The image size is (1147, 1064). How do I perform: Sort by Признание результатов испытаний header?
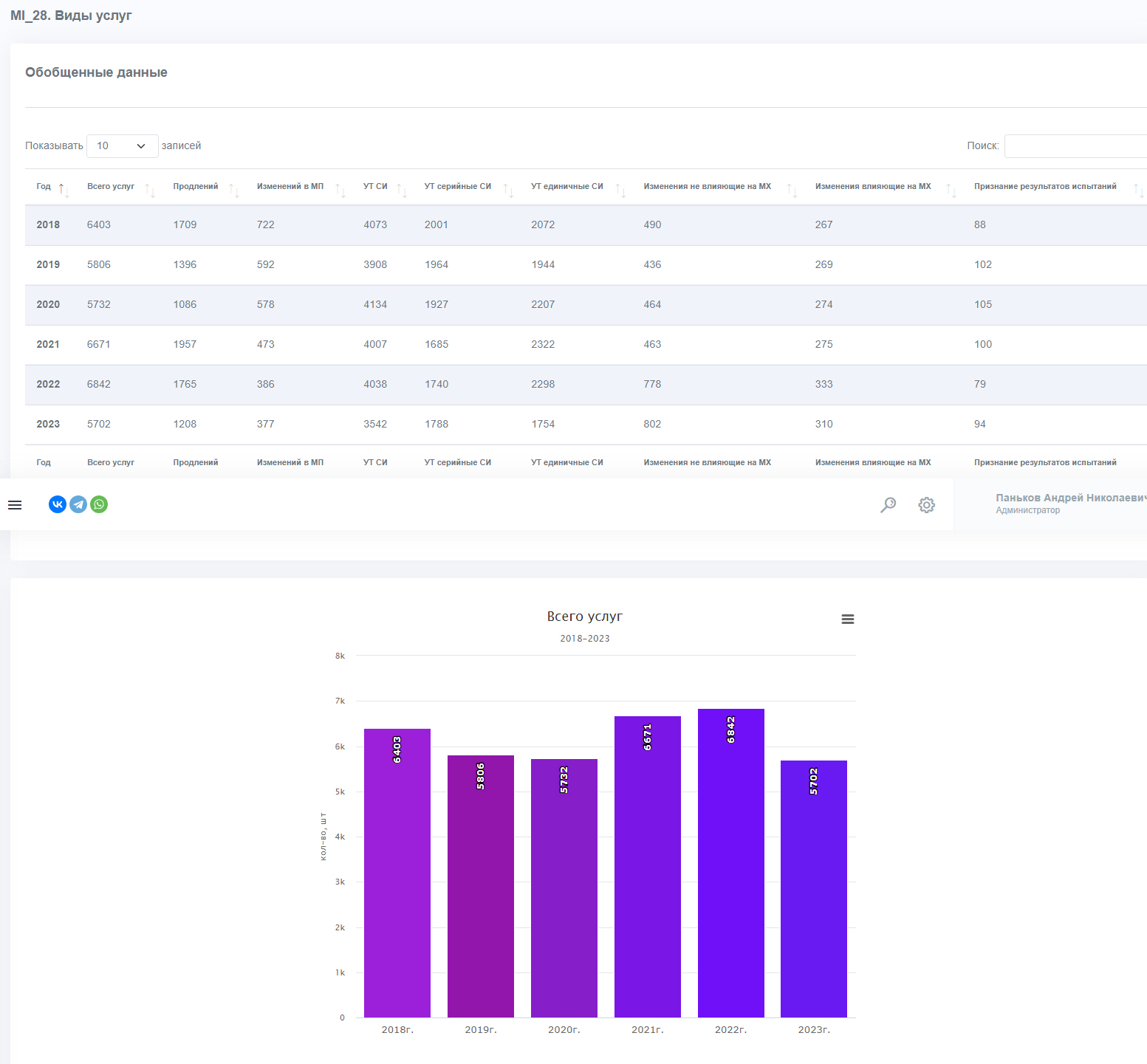pos(1045,186)
